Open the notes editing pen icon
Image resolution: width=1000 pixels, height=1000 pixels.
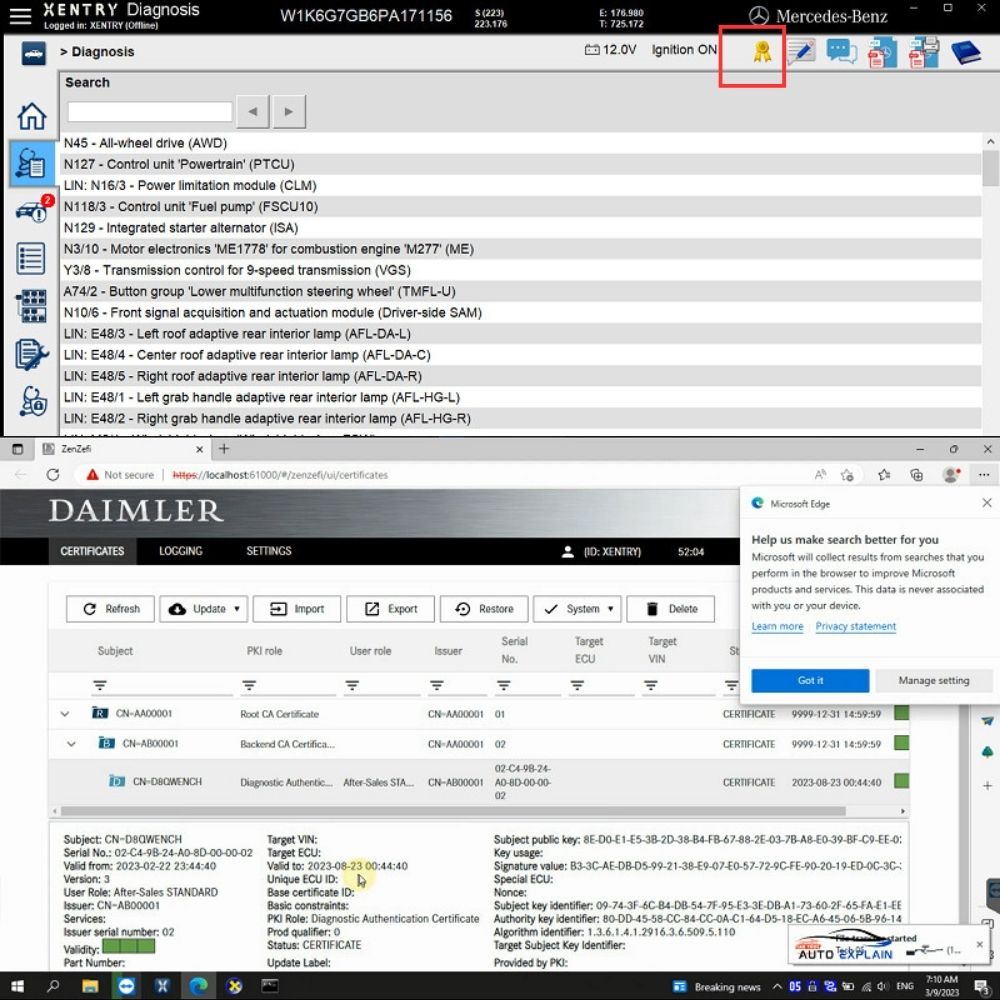click(x=800, y=50)
